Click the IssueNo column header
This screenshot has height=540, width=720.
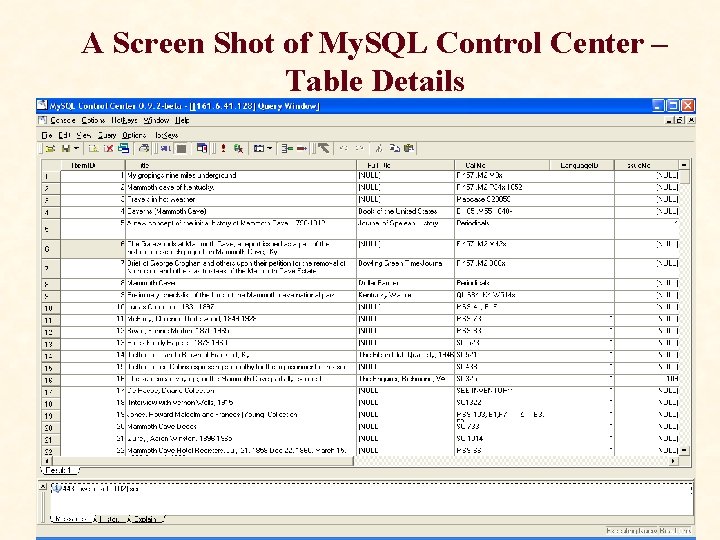click(646, 165)
